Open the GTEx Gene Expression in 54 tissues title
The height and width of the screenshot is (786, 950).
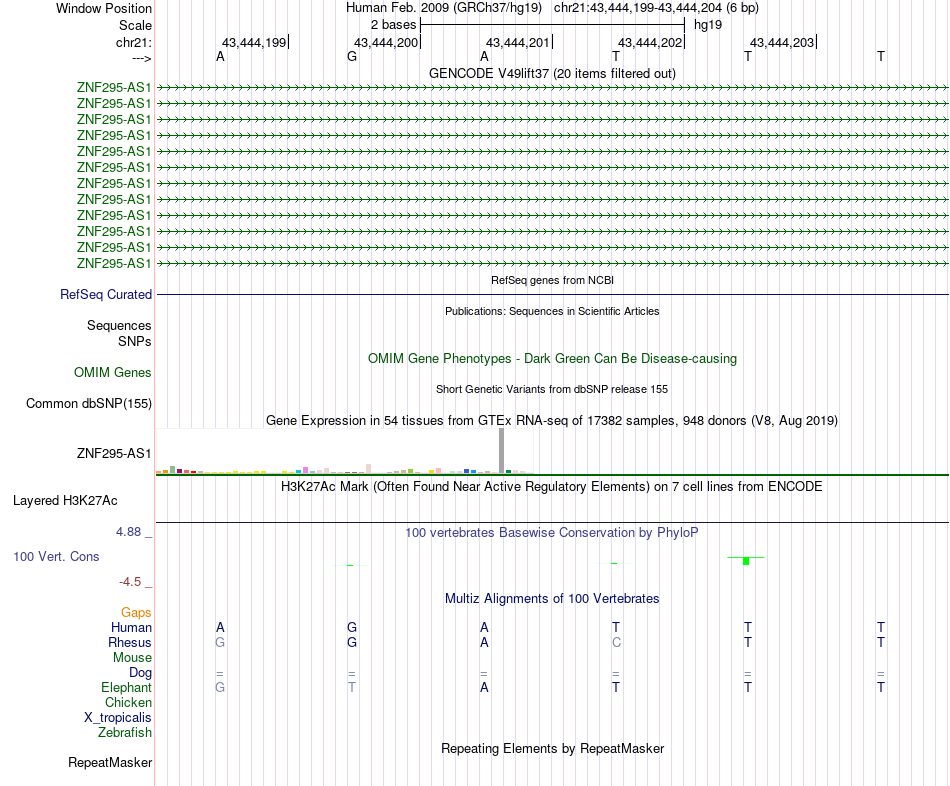pos(552,421)
